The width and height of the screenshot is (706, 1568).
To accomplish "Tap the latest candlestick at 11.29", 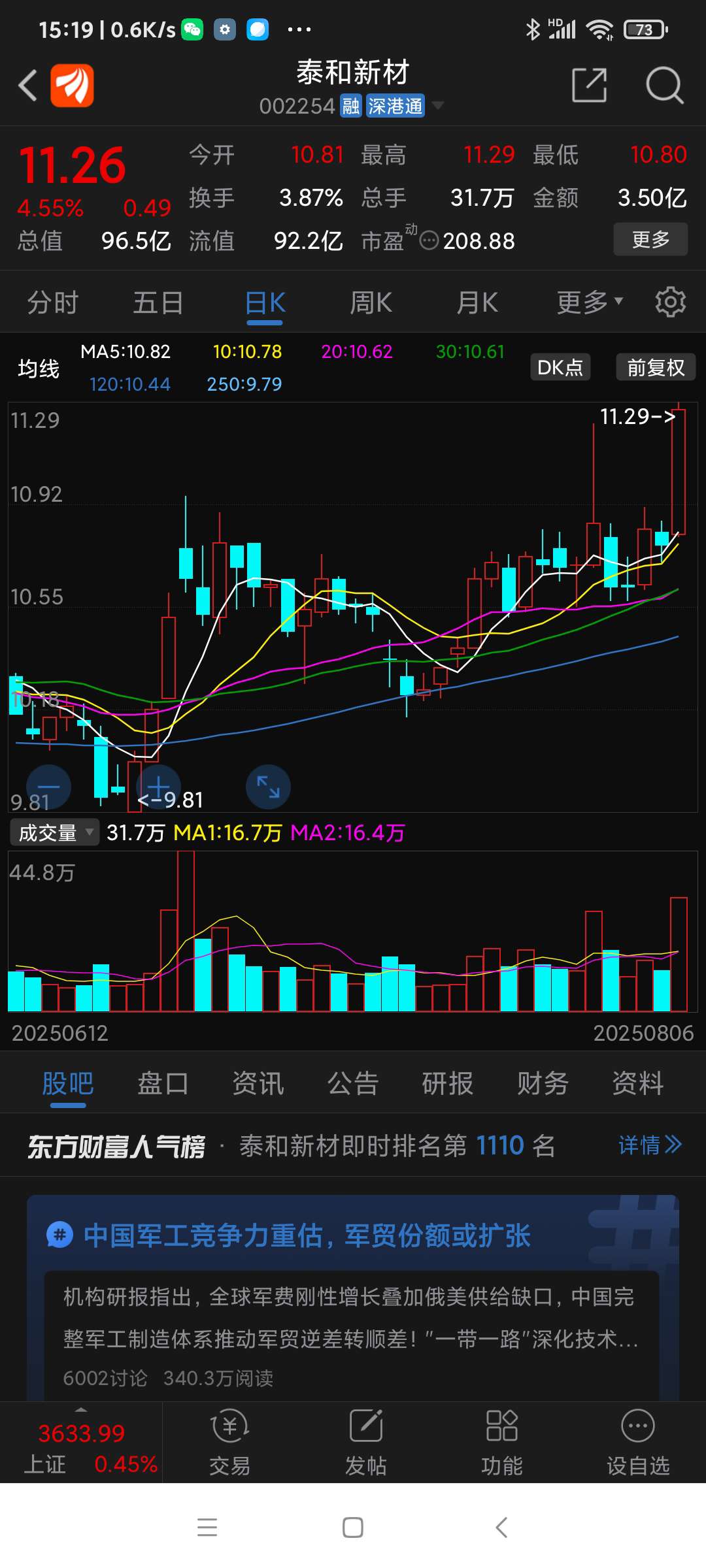I will 679,470.
